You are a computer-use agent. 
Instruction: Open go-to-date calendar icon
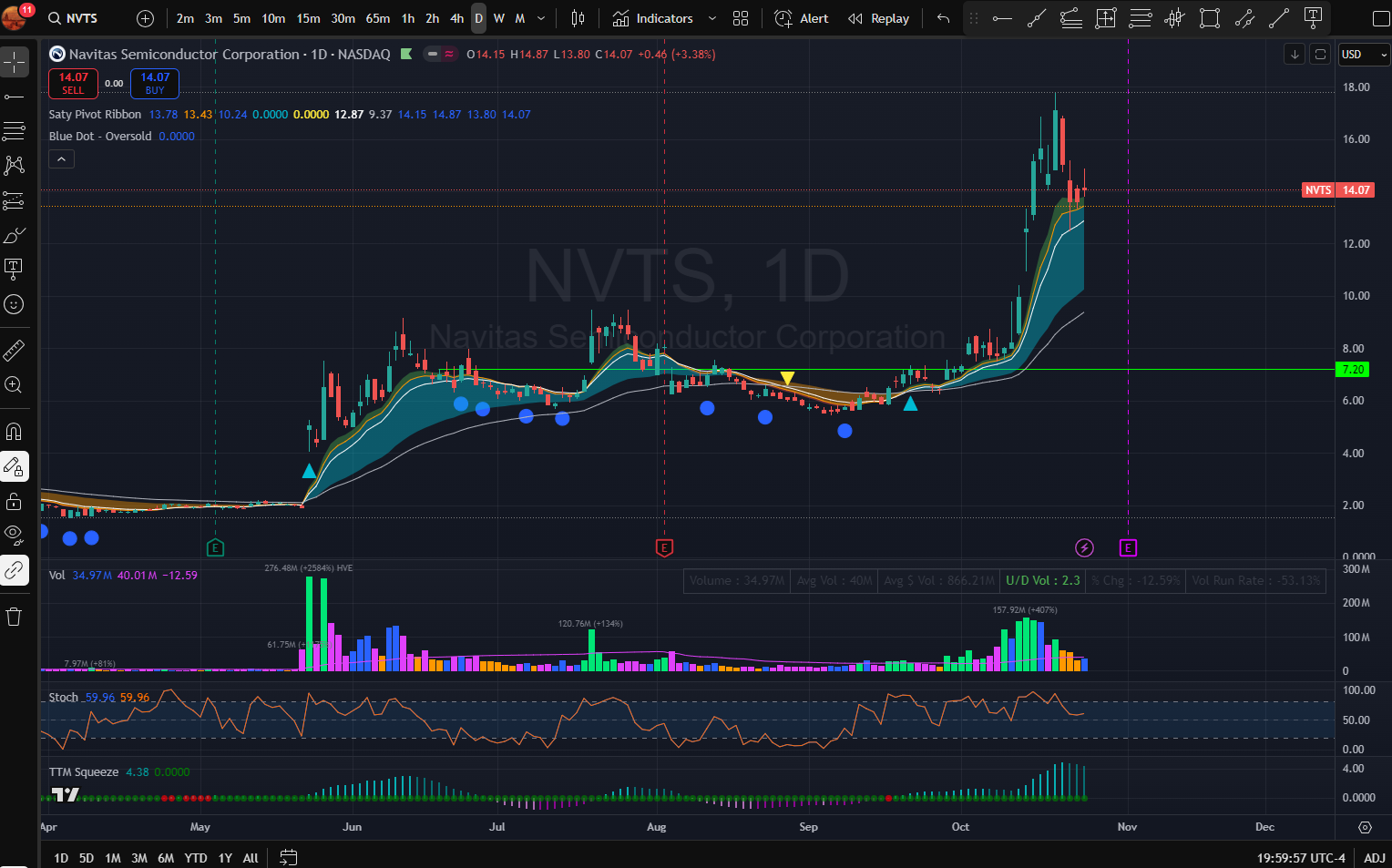[288, 858]
